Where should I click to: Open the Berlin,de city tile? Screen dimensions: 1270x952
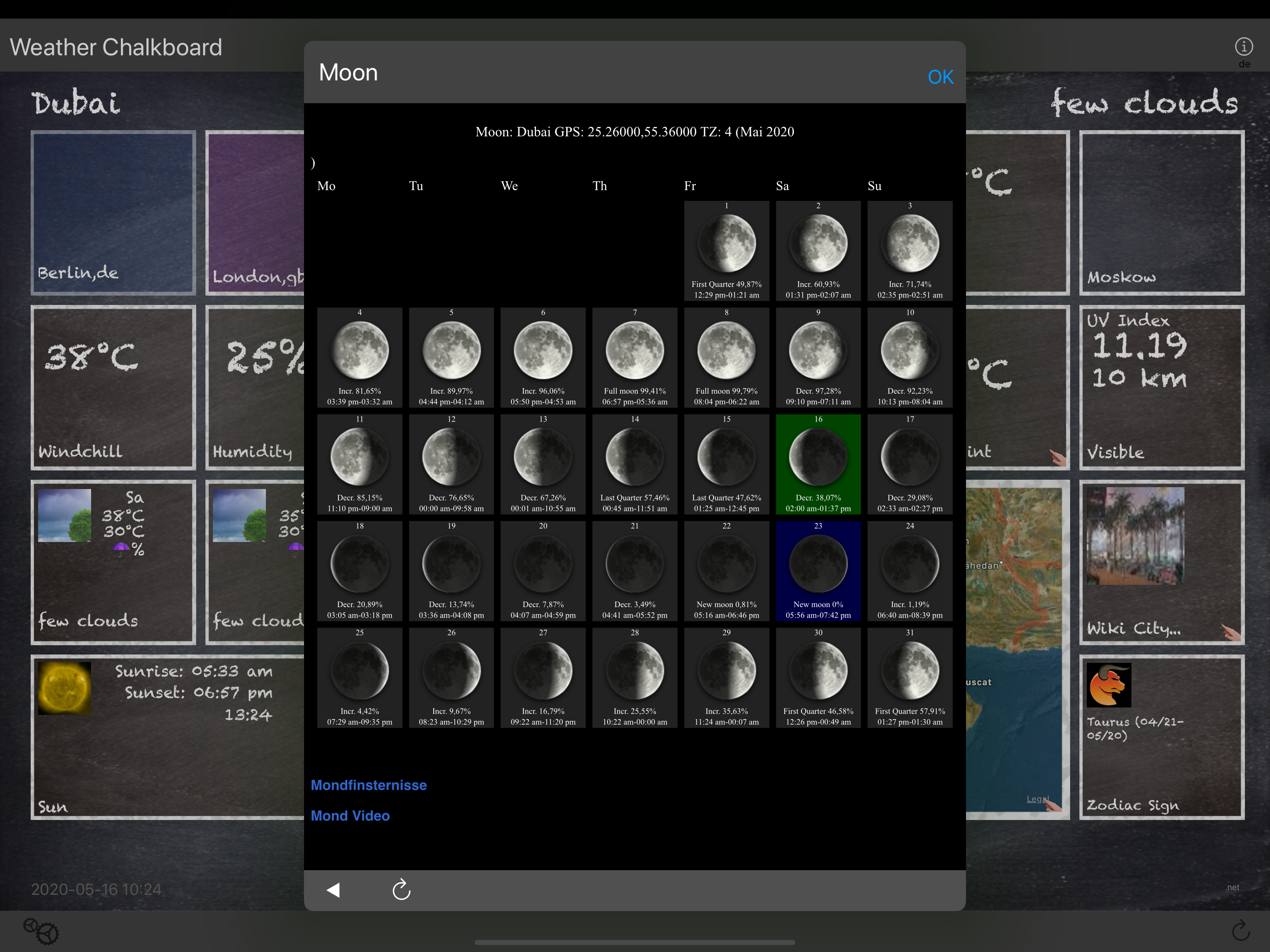pos(113,212)
